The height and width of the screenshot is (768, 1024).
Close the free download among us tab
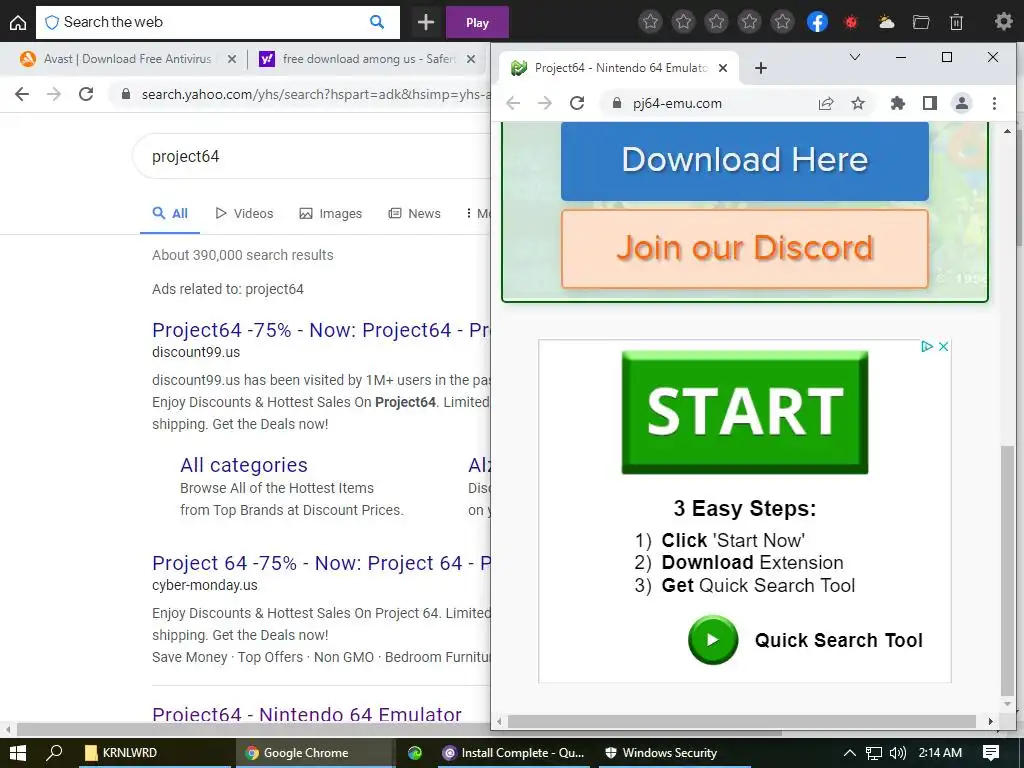(470, 59)
